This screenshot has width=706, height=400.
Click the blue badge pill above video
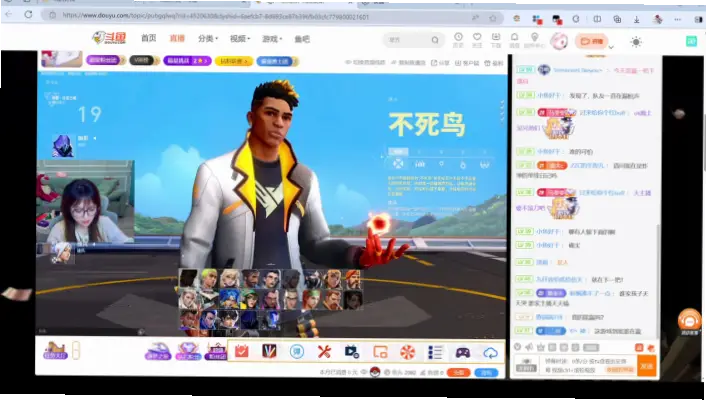coord(276,61)
